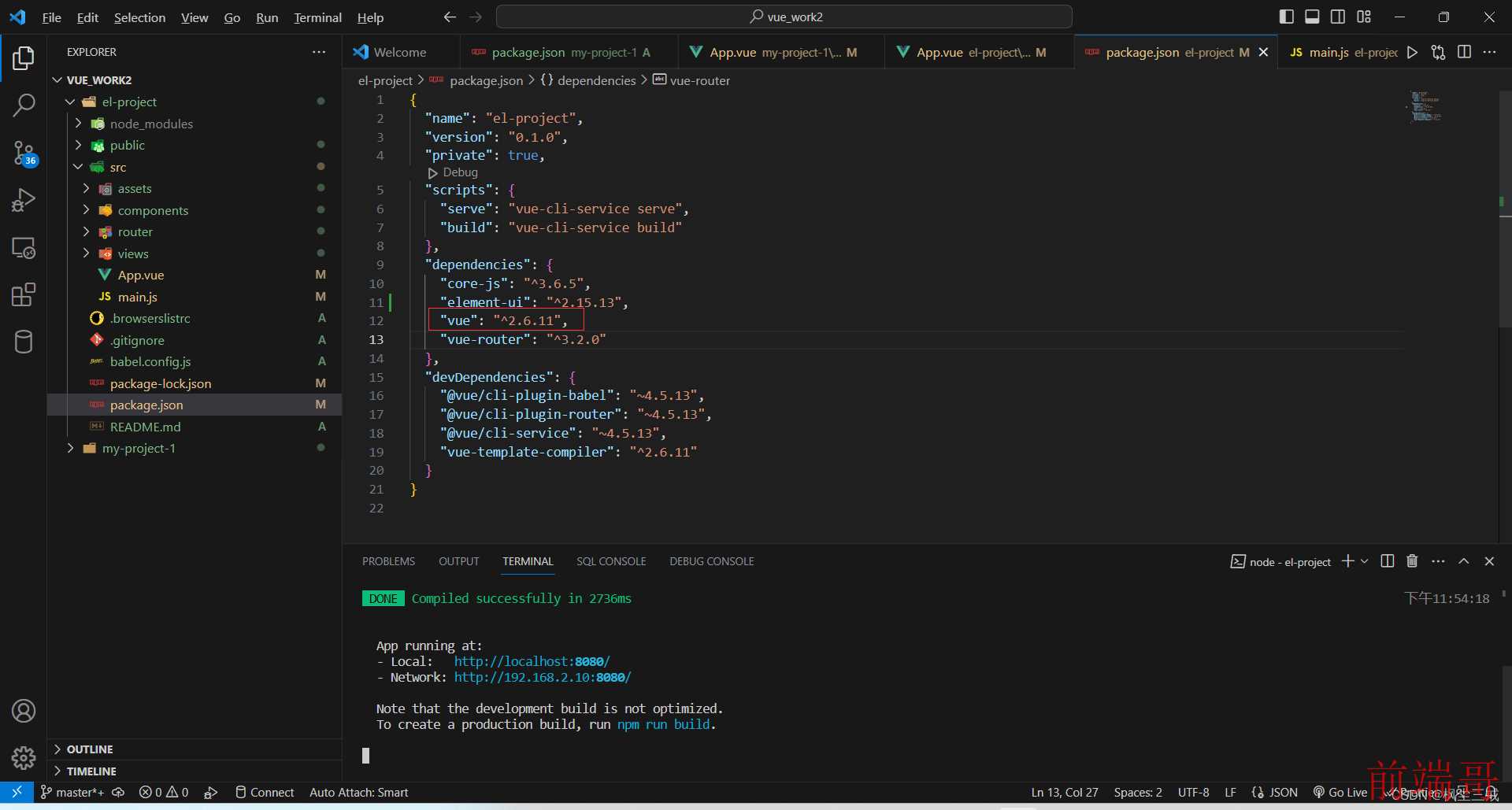This screenshot has height=810, width=1512.
Task: Open the Search view icon
Action: click(24, 105)
